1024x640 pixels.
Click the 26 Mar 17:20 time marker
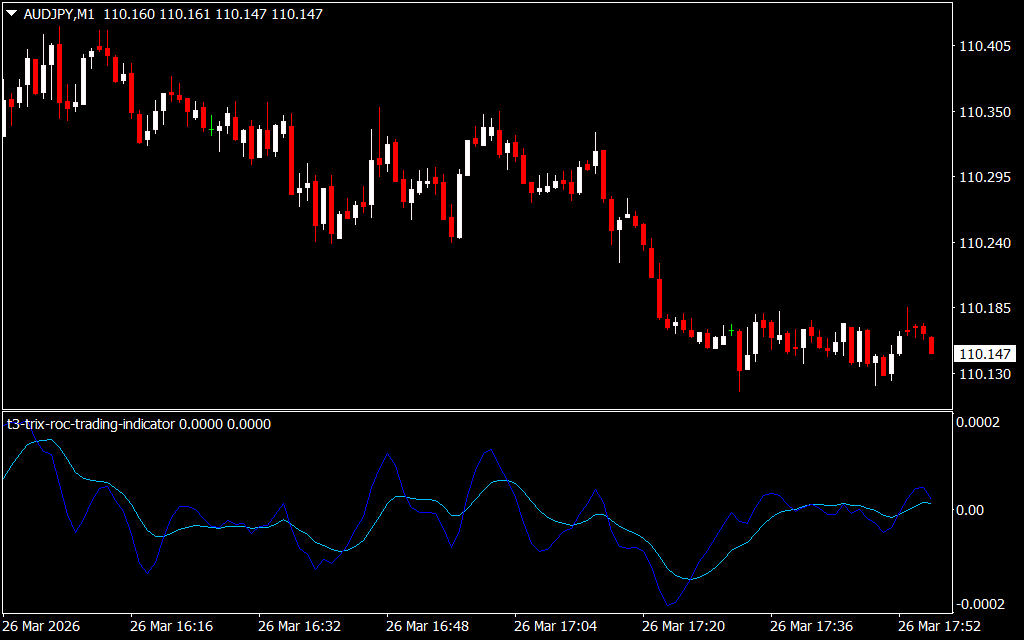[684, 626]
